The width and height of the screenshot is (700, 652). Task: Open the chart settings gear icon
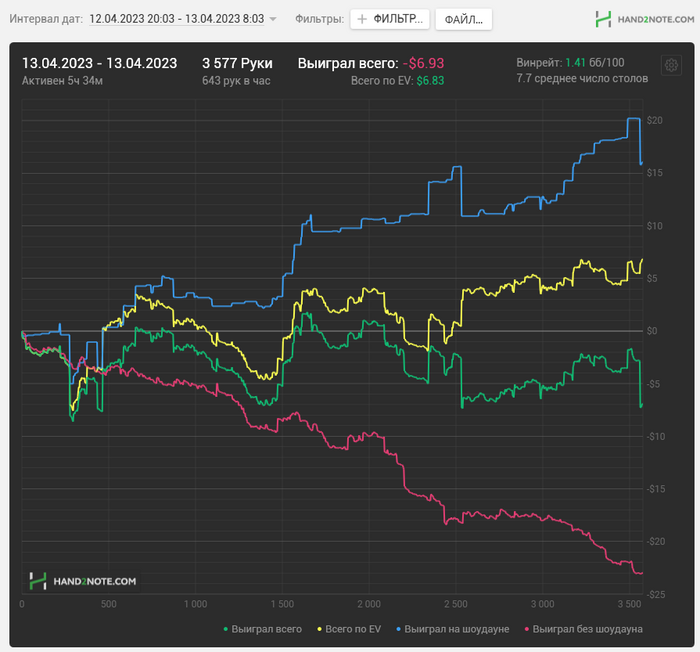point(671,65)
